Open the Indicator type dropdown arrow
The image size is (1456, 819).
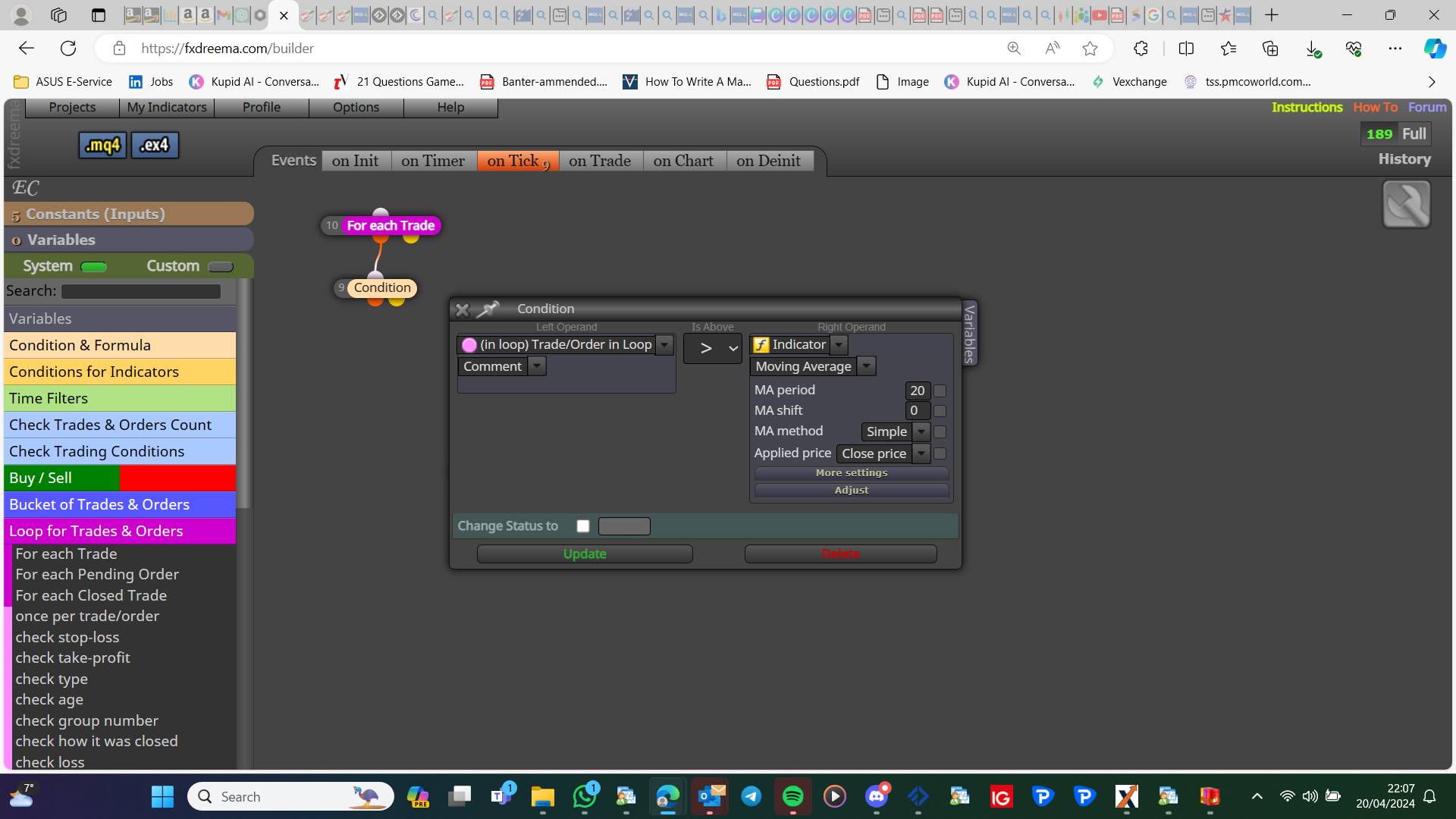click(839, 345)
